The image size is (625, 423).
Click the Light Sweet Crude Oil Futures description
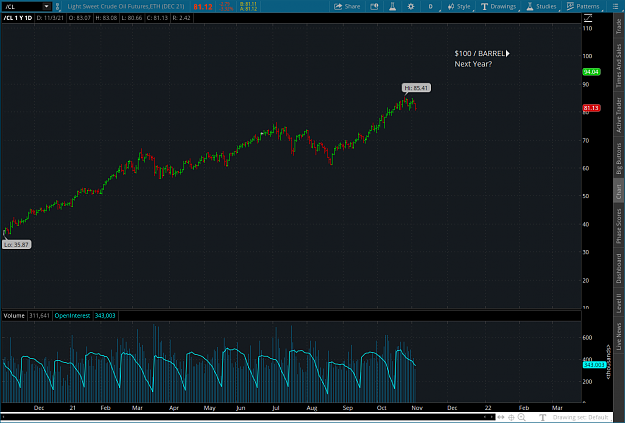tap(126, 6)
